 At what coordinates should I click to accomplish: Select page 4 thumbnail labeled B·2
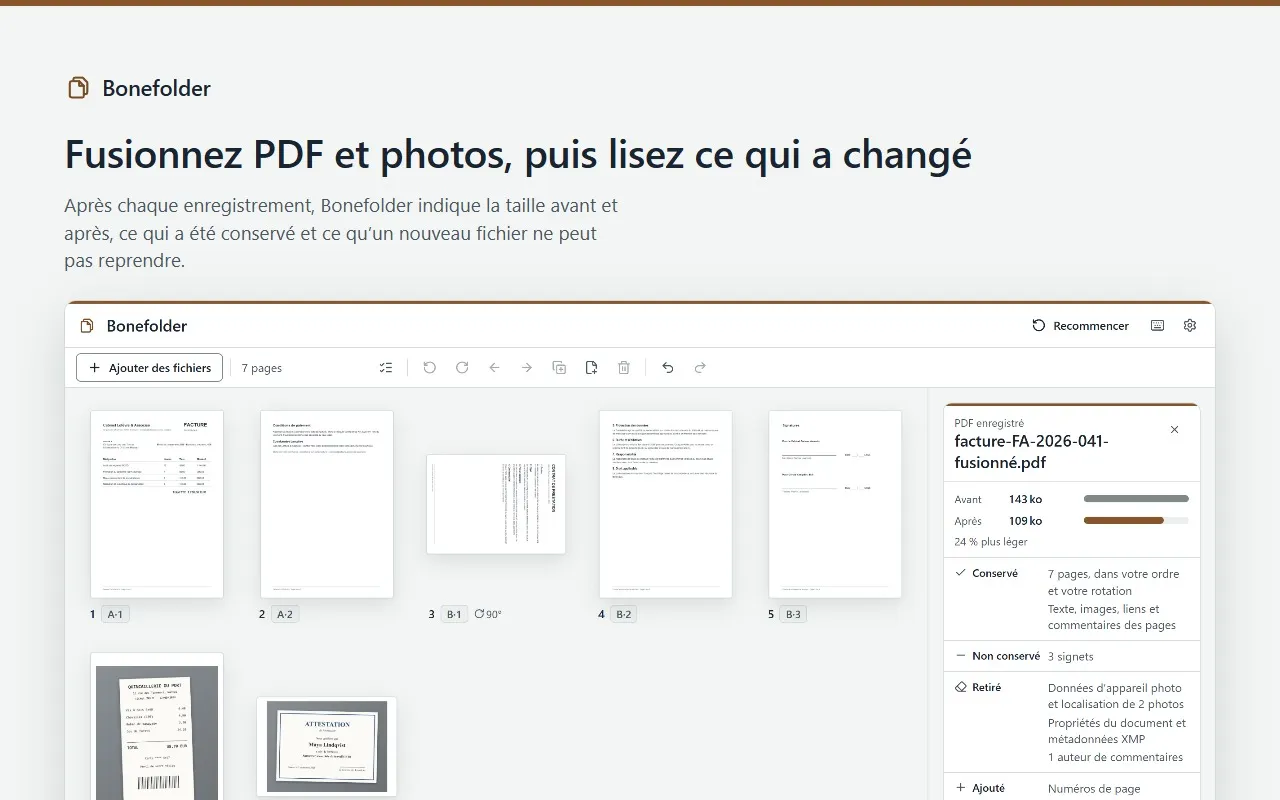[666, 504]
